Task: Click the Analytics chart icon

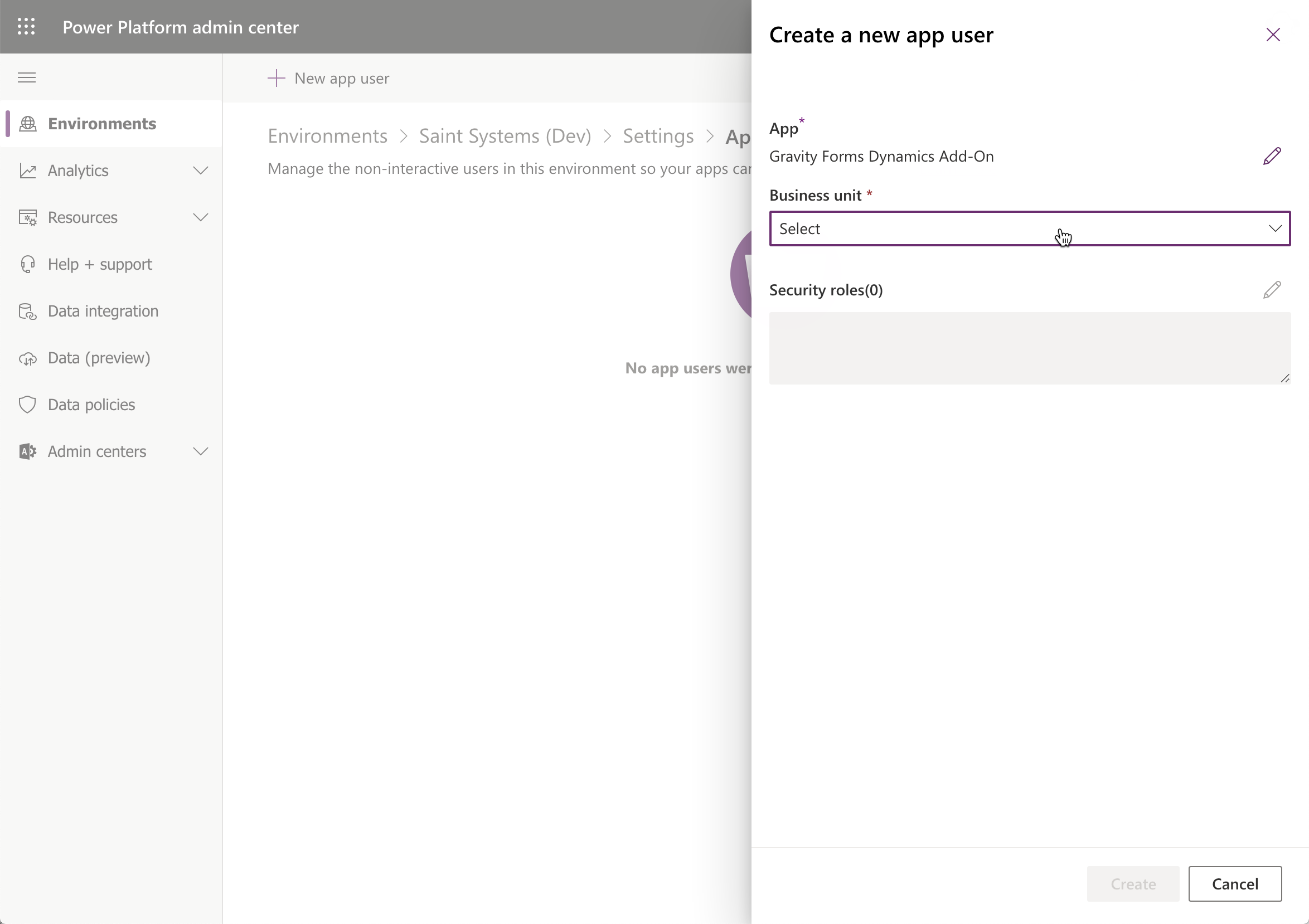Action: [x=28, y=171]
